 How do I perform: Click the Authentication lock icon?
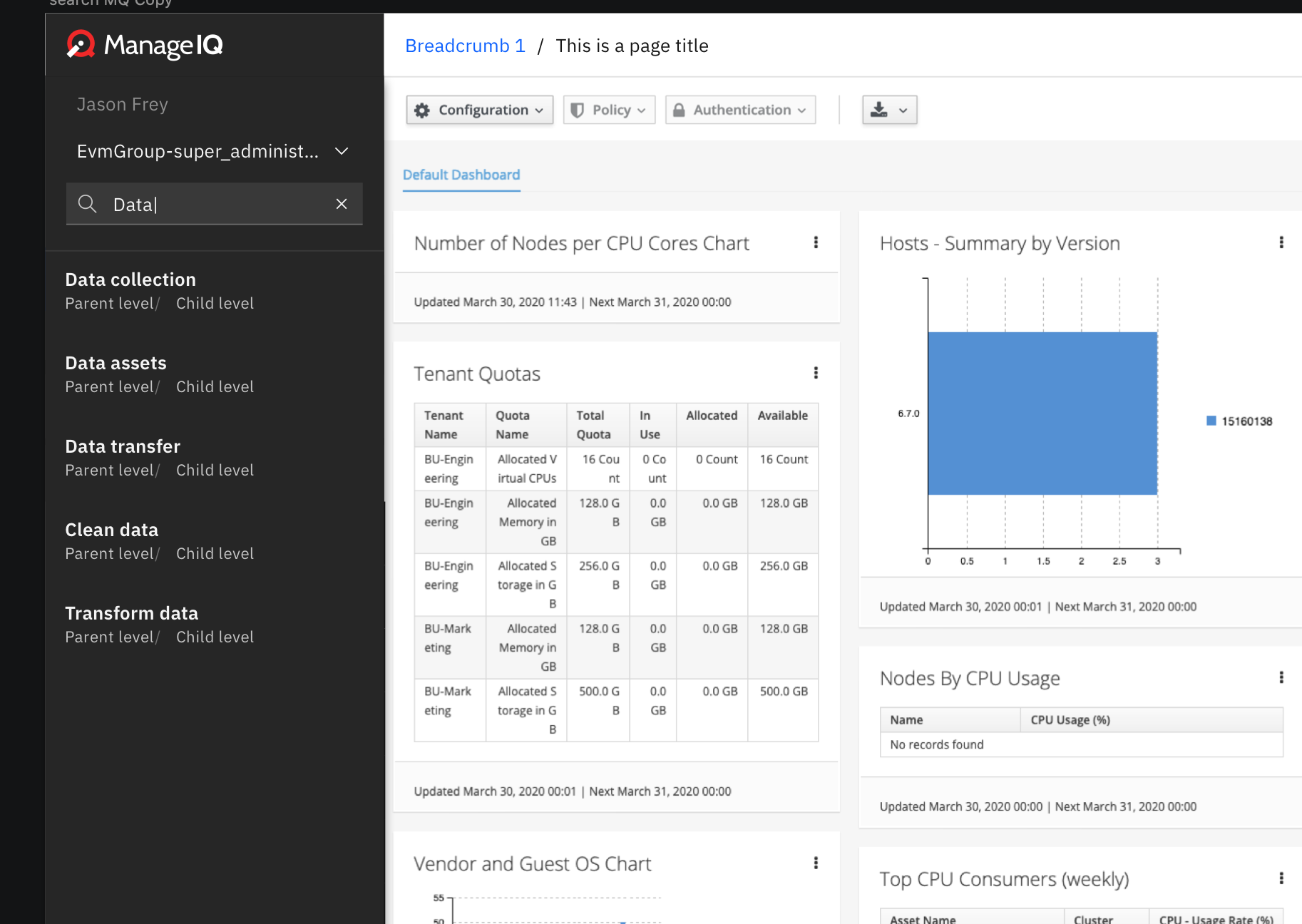pyautogui.click(x=679, y=110)
